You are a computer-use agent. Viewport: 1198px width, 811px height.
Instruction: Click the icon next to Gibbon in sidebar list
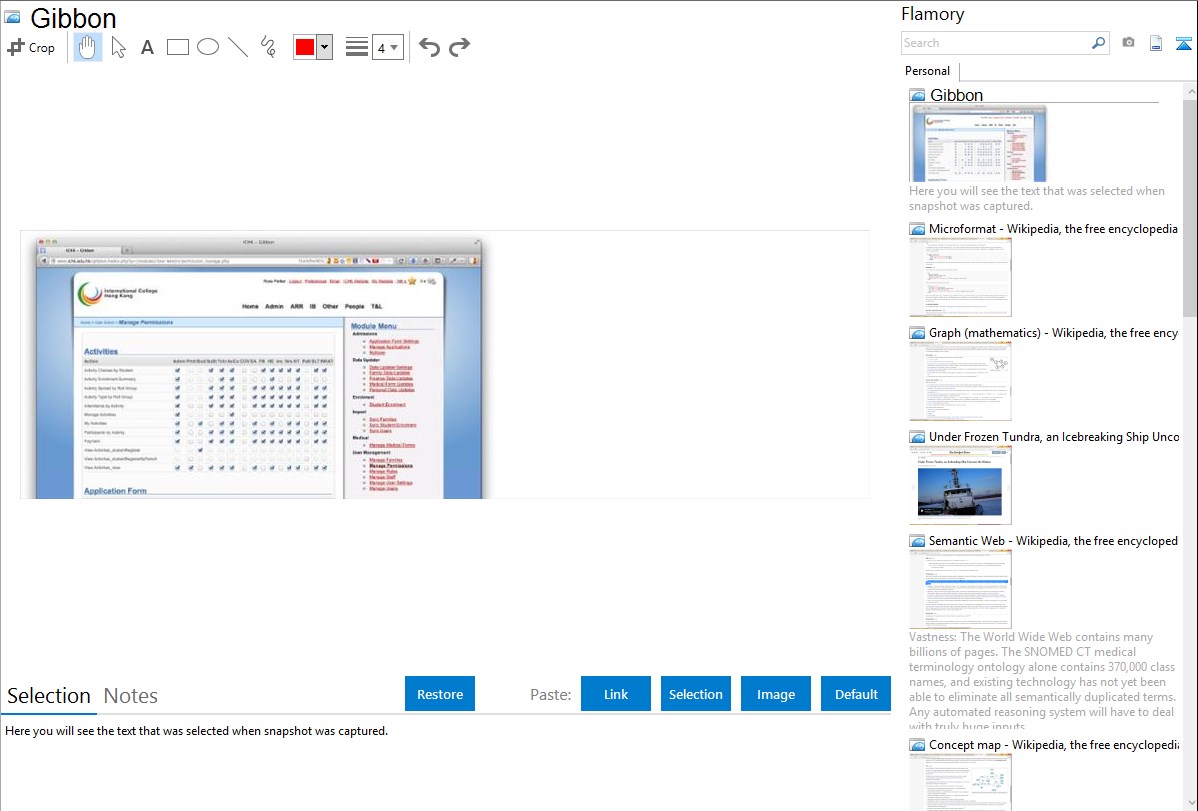917,96
